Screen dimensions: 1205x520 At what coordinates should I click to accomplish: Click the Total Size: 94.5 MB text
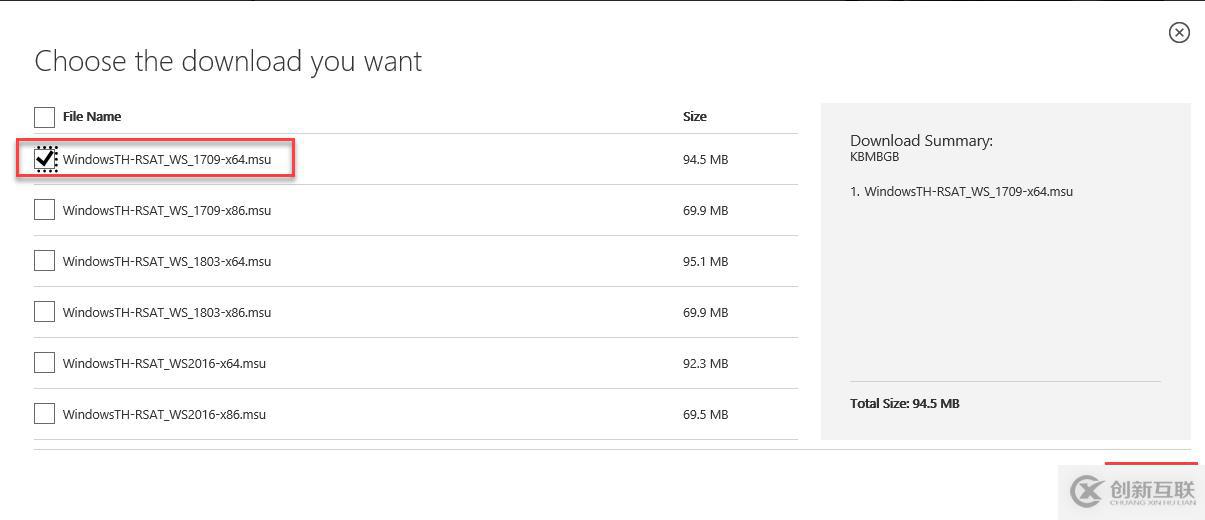[905, 403]
